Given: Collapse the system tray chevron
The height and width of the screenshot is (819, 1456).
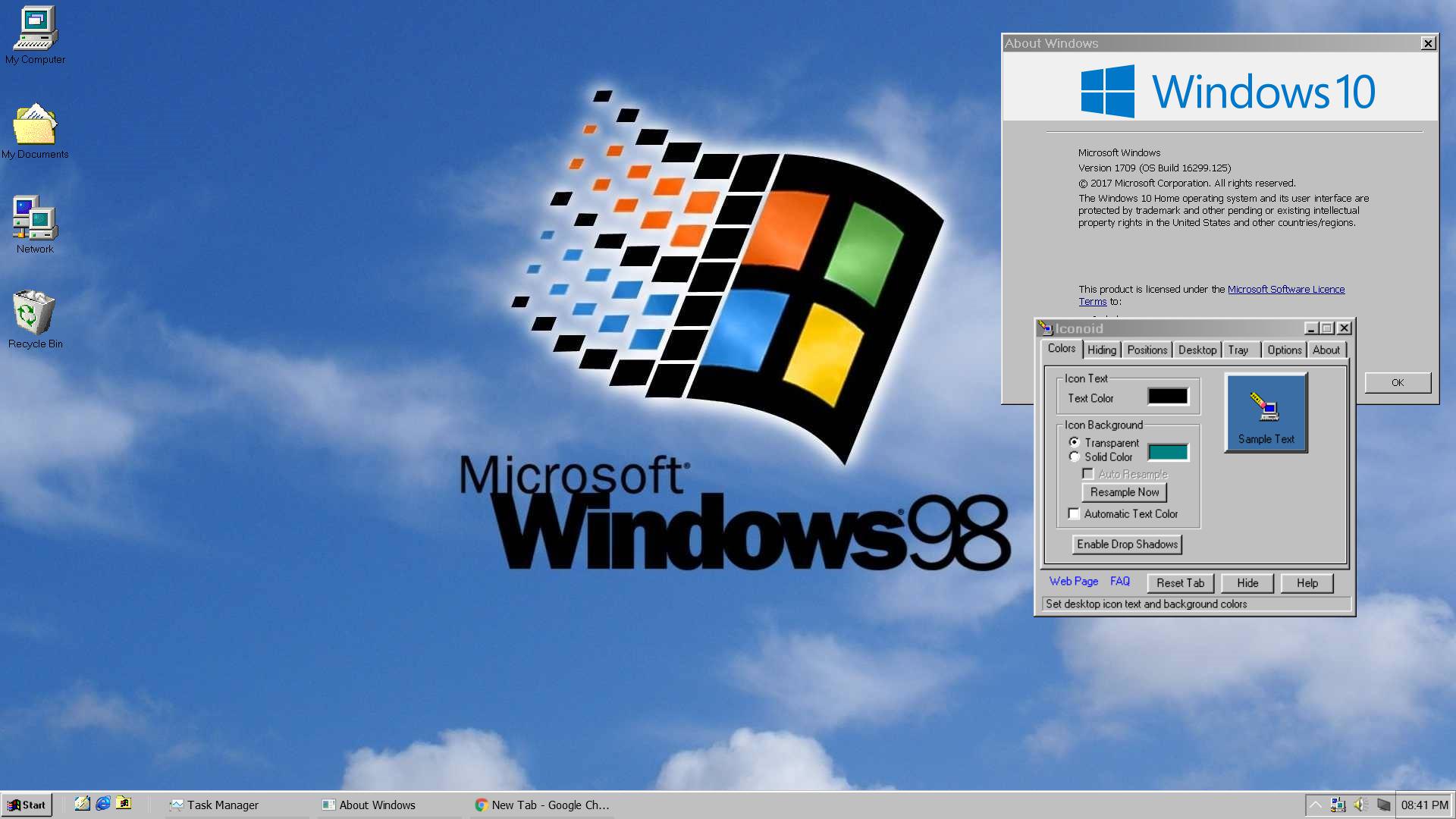Looking at the screenshot, I should 1315,805.
